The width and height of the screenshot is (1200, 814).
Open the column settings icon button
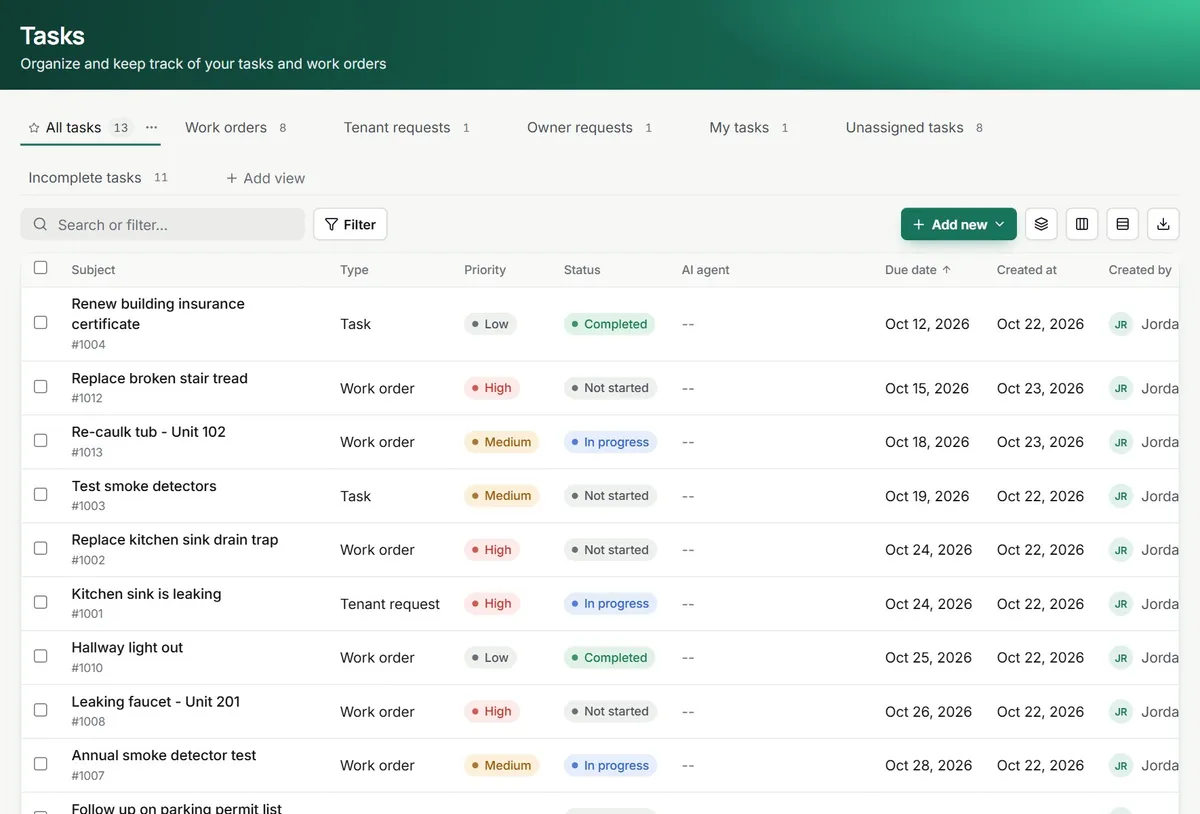coord(1082,225)
